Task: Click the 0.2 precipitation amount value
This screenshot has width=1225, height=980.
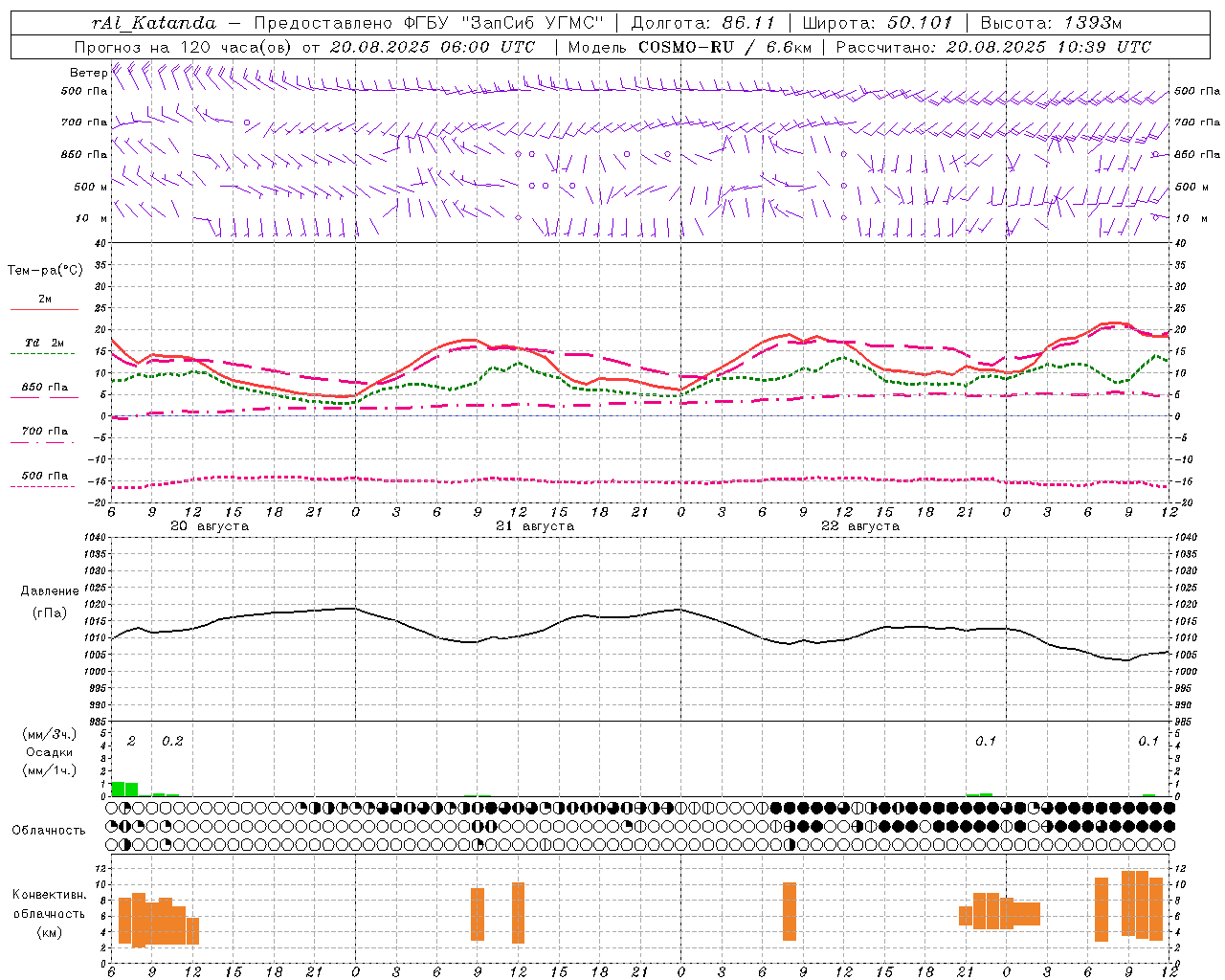Action: click(x=172, y=741)
